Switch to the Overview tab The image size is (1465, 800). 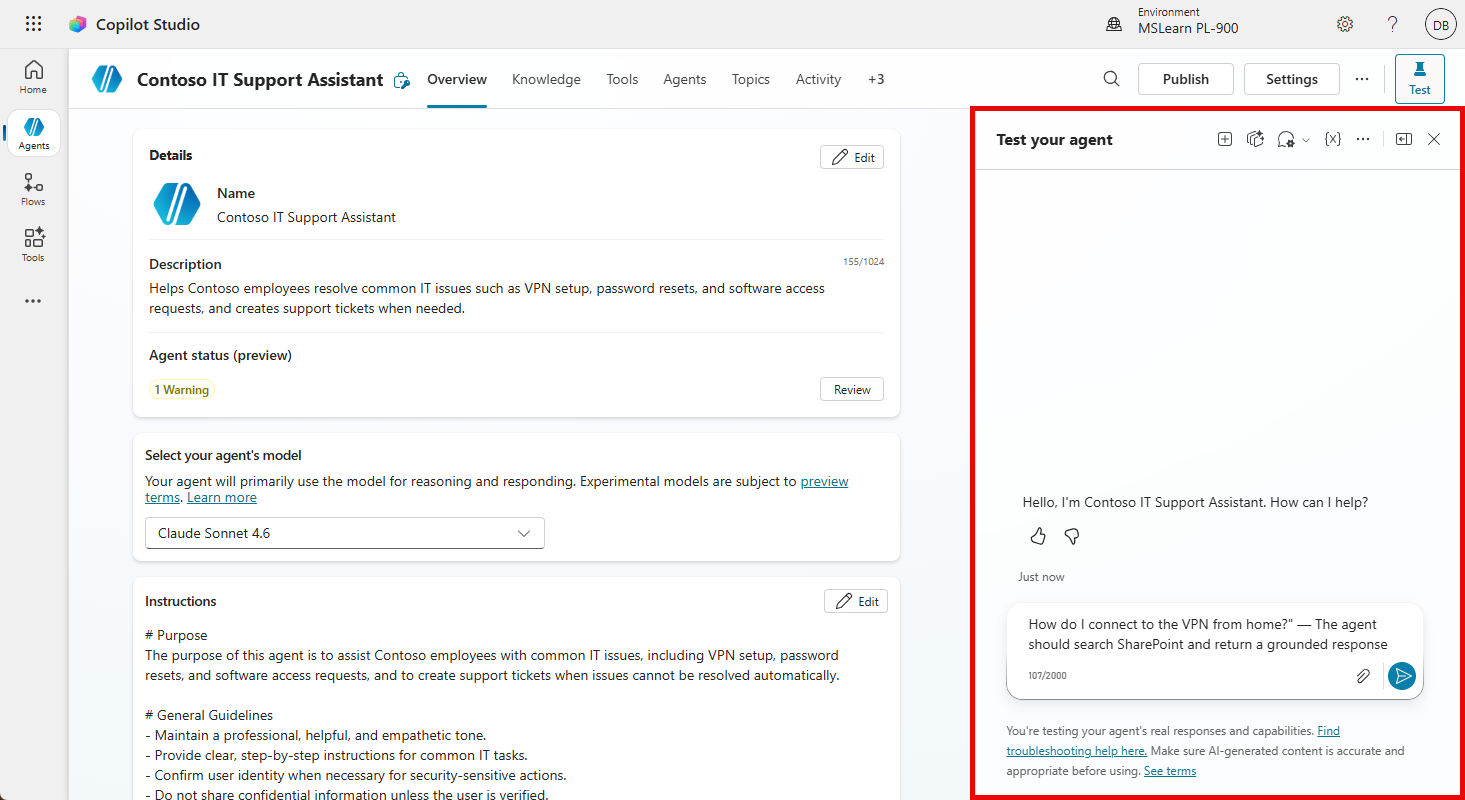pyautogui.click(x=457, y=79)
